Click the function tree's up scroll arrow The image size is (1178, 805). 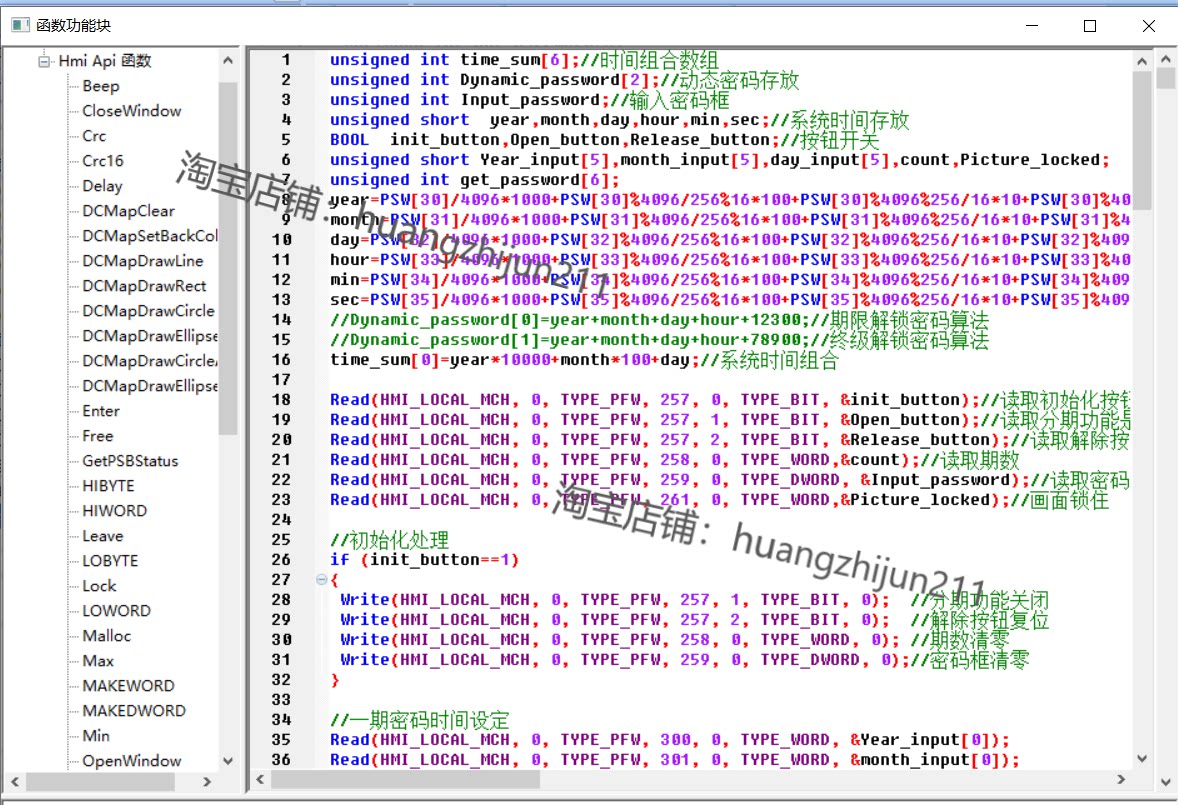point(228,60)
